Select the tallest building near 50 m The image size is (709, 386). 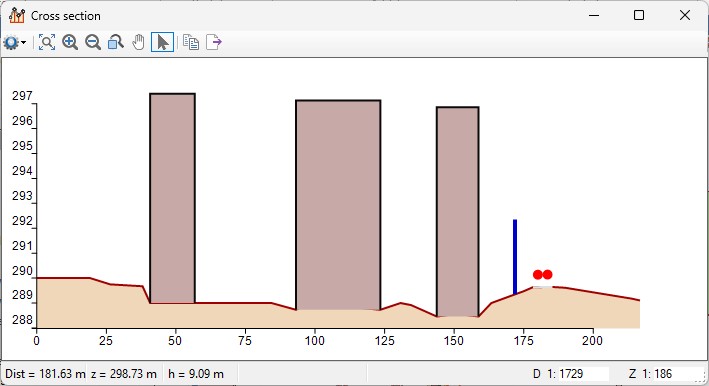click(172, 198)
